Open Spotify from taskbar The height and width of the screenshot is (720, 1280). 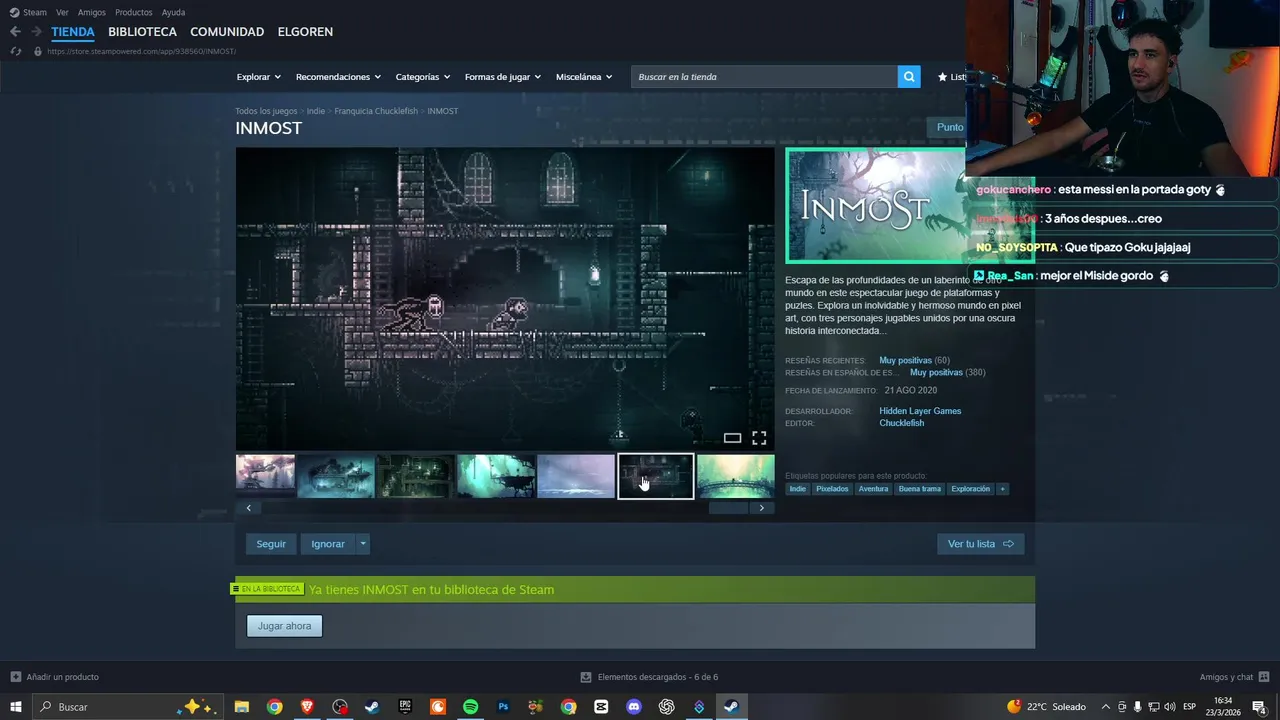tap(470, 707)
